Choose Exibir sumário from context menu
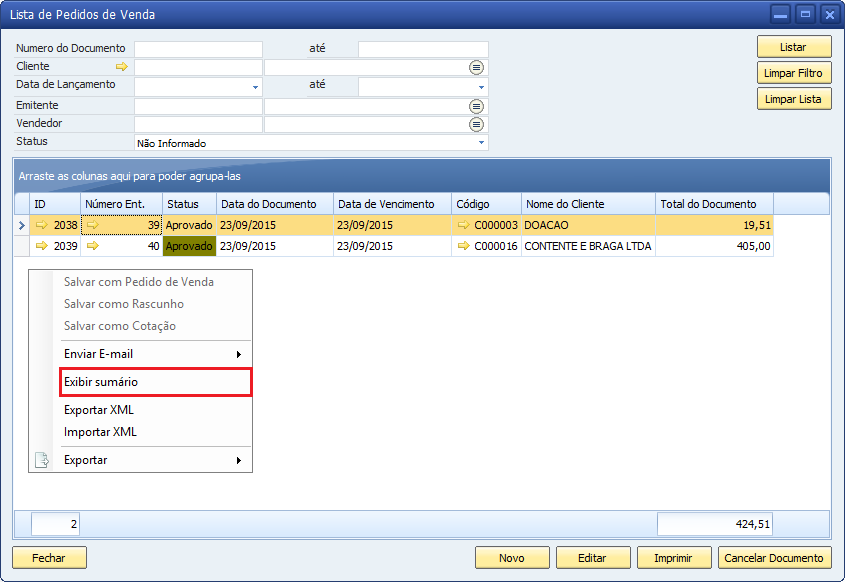 (x=155, y=382)
